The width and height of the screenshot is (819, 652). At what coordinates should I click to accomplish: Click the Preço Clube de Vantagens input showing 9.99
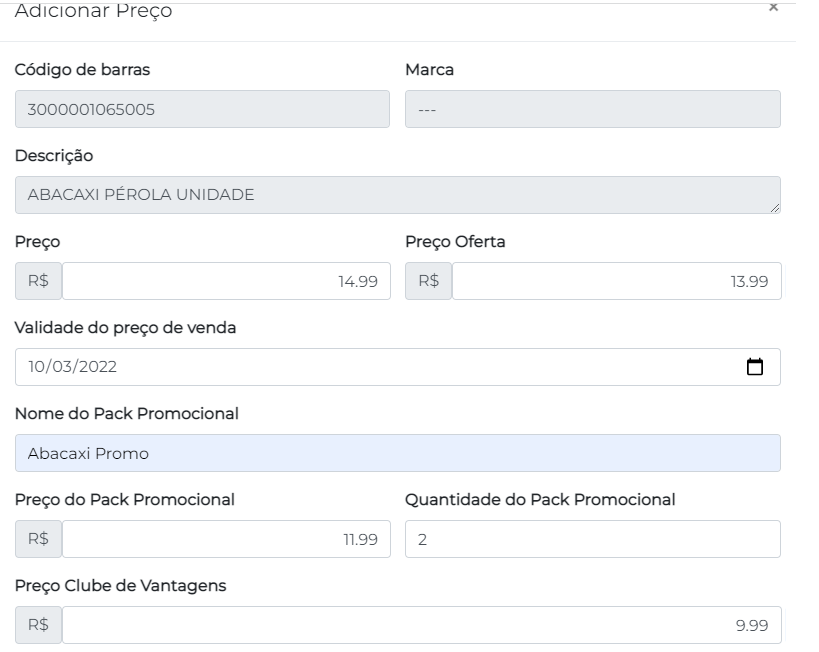click(421, 625)
